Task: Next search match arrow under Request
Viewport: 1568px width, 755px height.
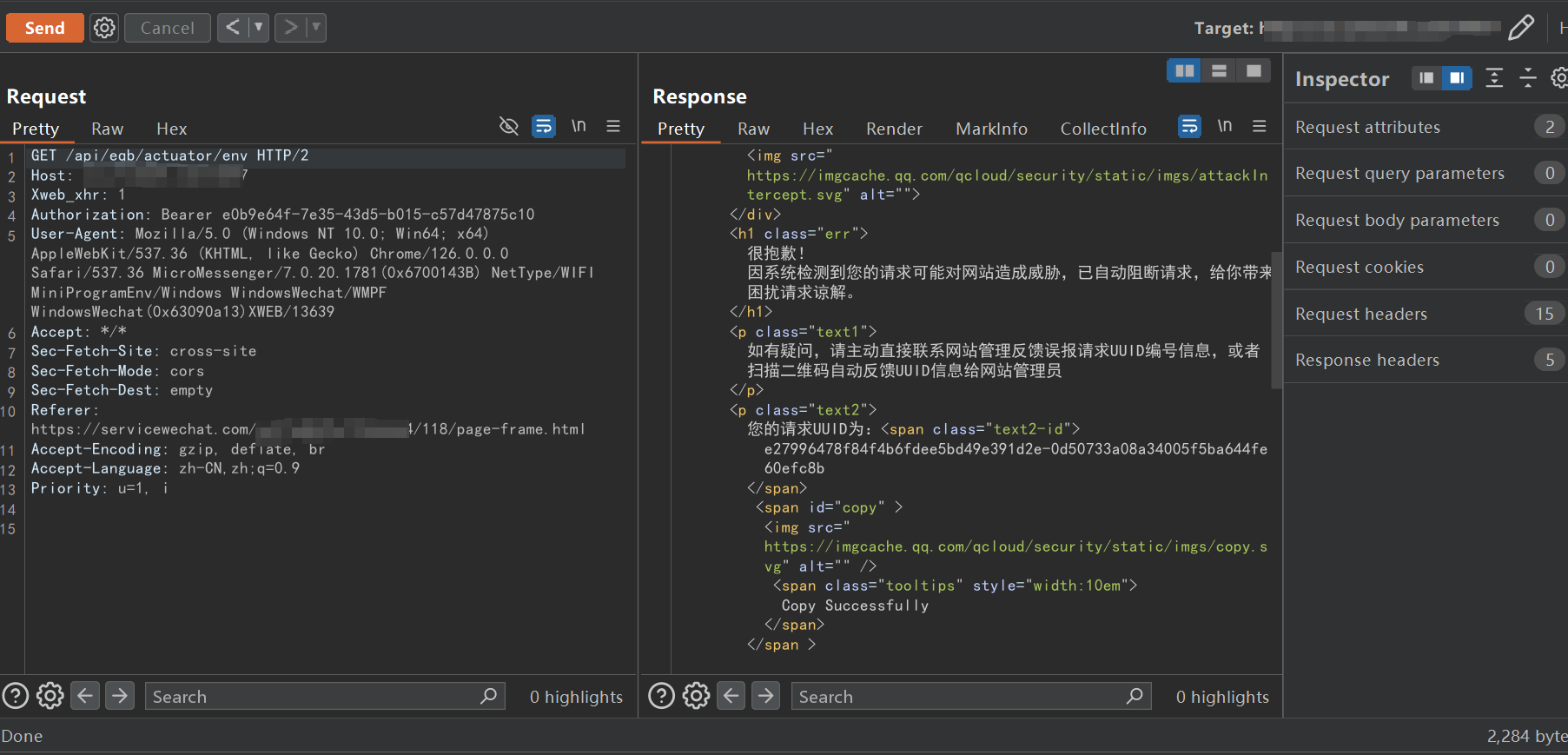Action: tap(120, 696)
